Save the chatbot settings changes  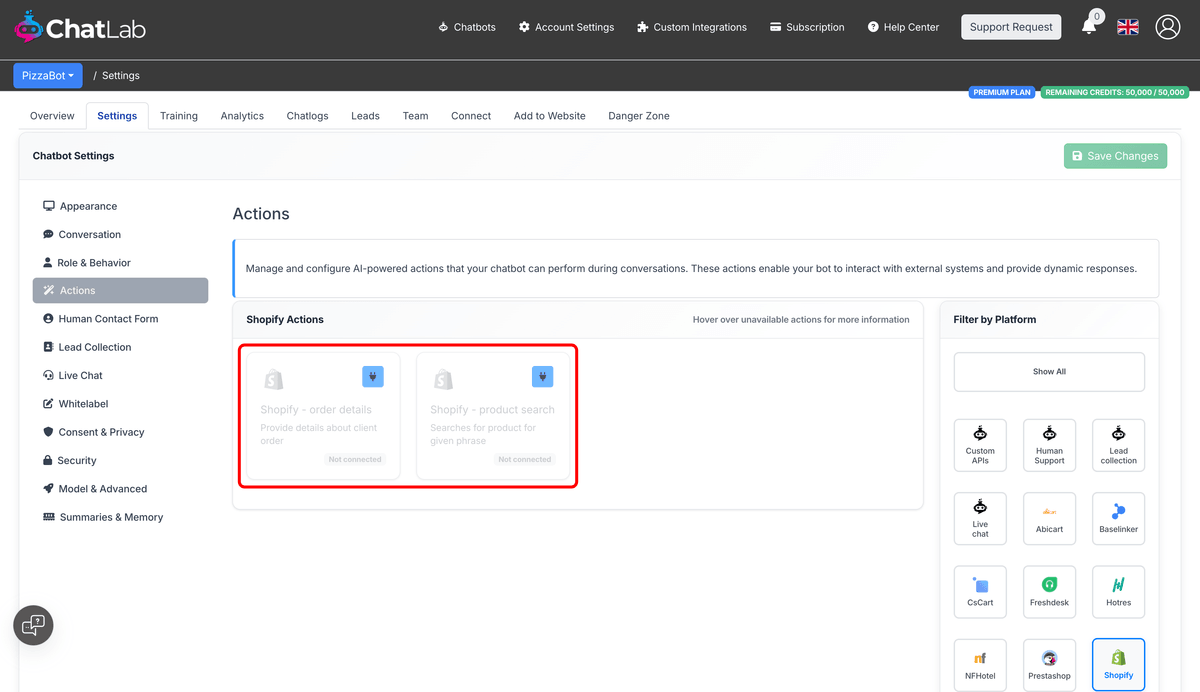(x=1115, y=156)
